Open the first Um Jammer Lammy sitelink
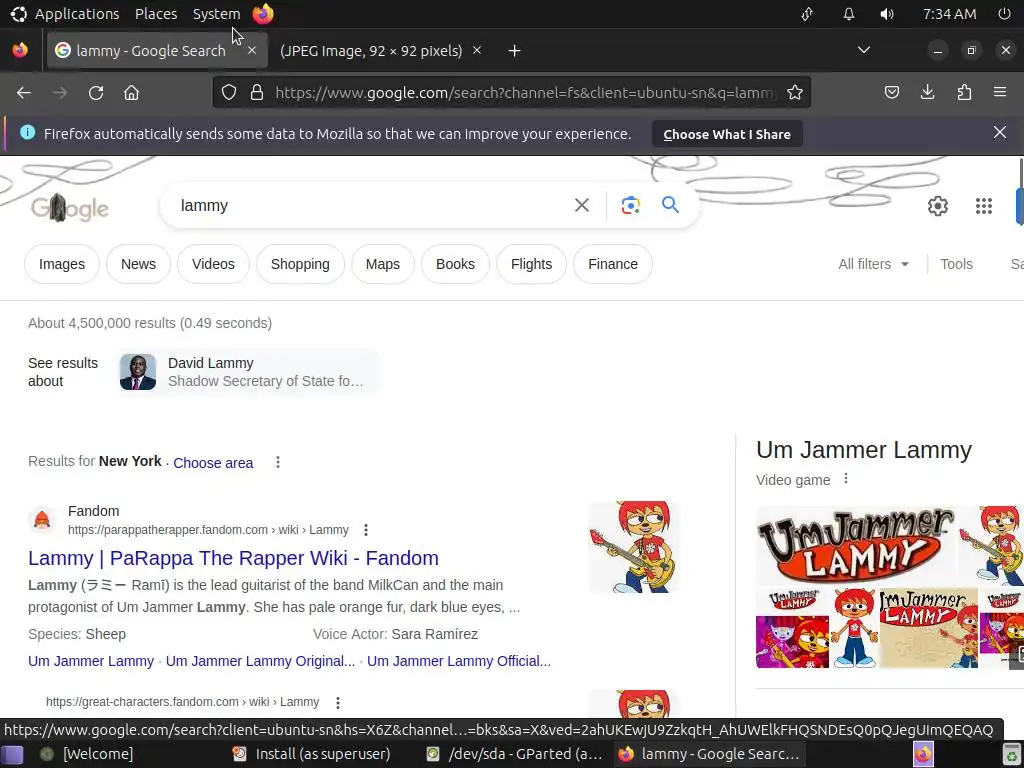Image resolution: width=1024 pixels, height=768 pixels. coord(91,661)
